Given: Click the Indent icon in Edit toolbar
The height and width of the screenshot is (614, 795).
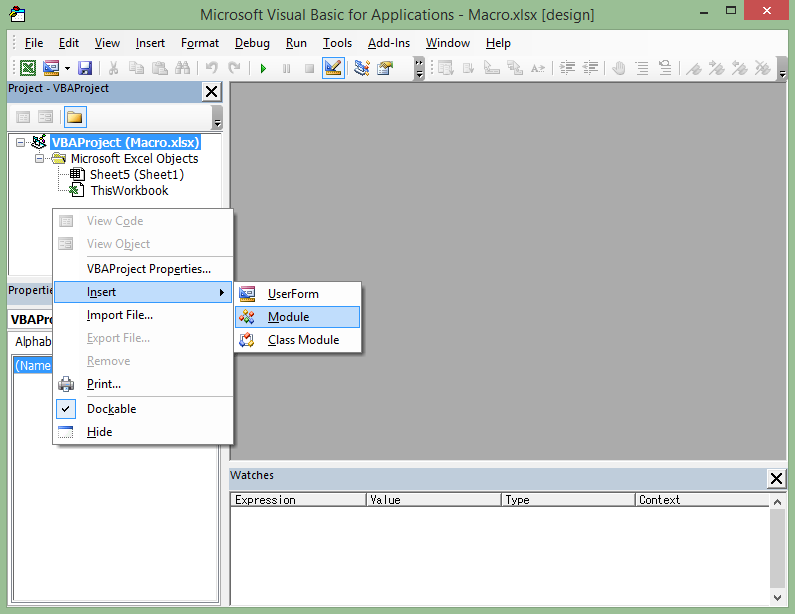Looking at the screenshot, I should coord(567,68).
